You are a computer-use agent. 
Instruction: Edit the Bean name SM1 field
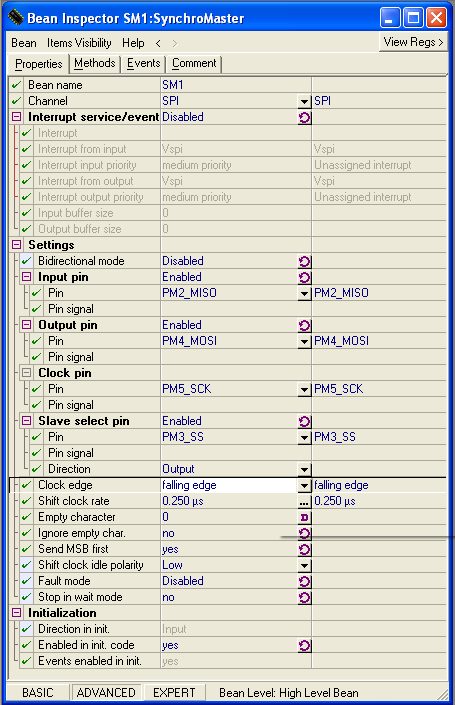coord(236,85)
